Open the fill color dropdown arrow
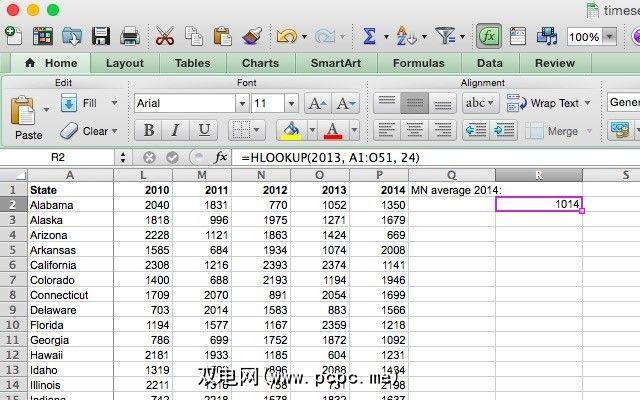The width and height of the screenshot is (640, 400). point(312,131)
